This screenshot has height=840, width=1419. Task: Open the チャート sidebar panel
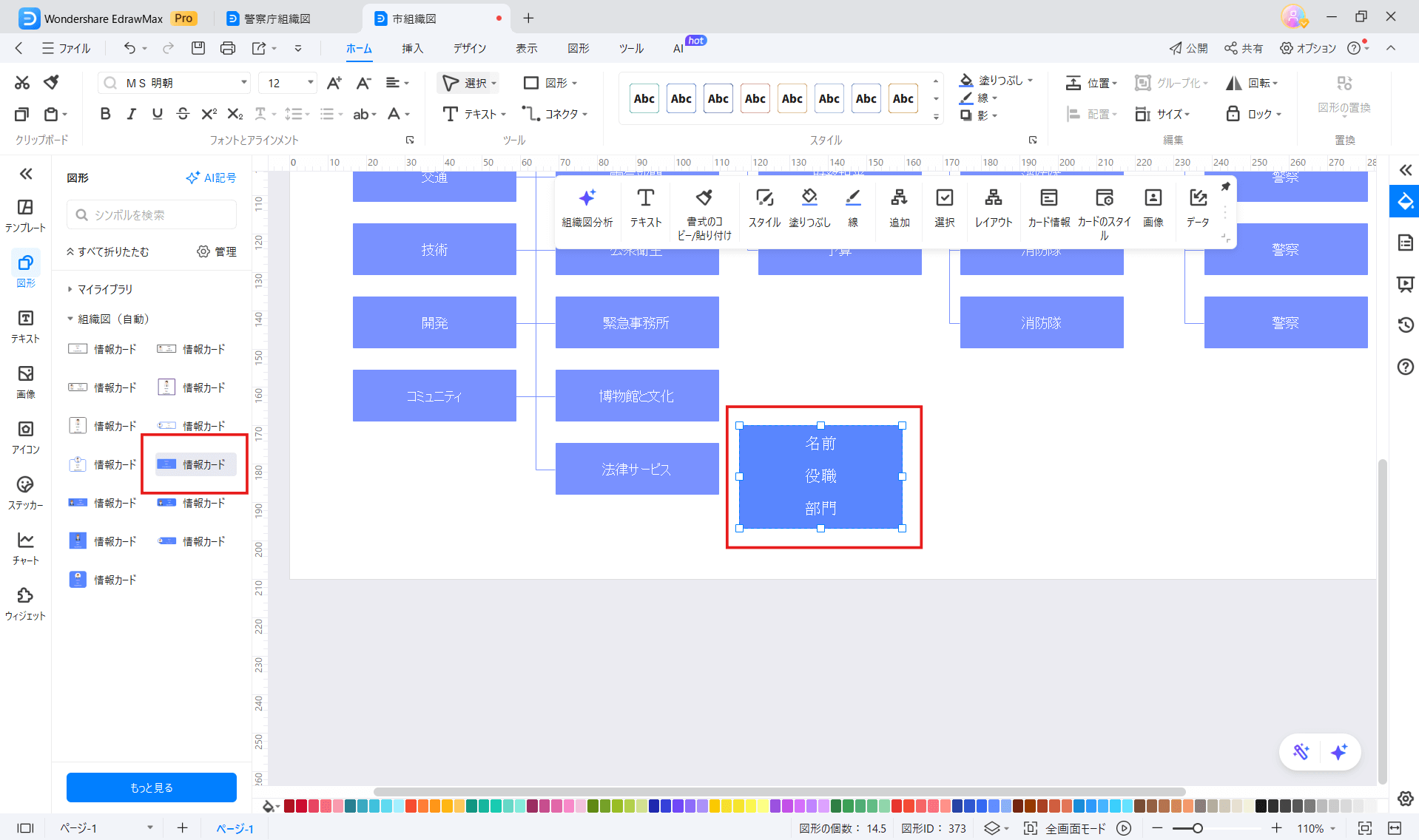pos(25,548)
